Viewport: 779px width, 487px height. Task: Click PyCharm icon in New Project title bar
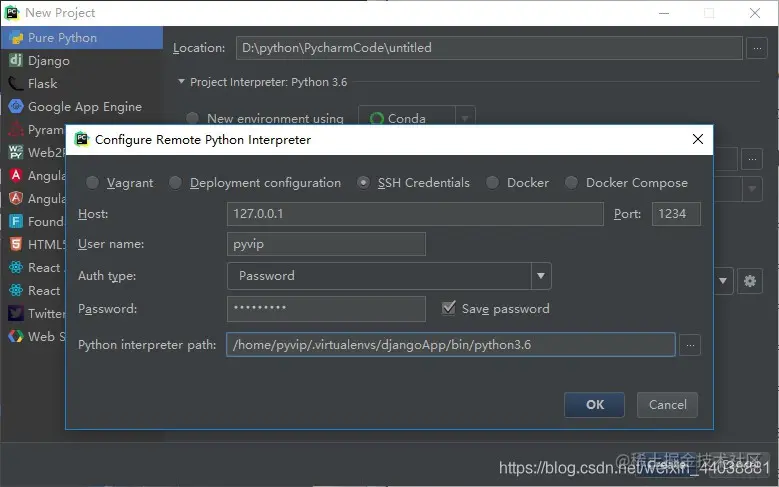(x=12, y=12)
